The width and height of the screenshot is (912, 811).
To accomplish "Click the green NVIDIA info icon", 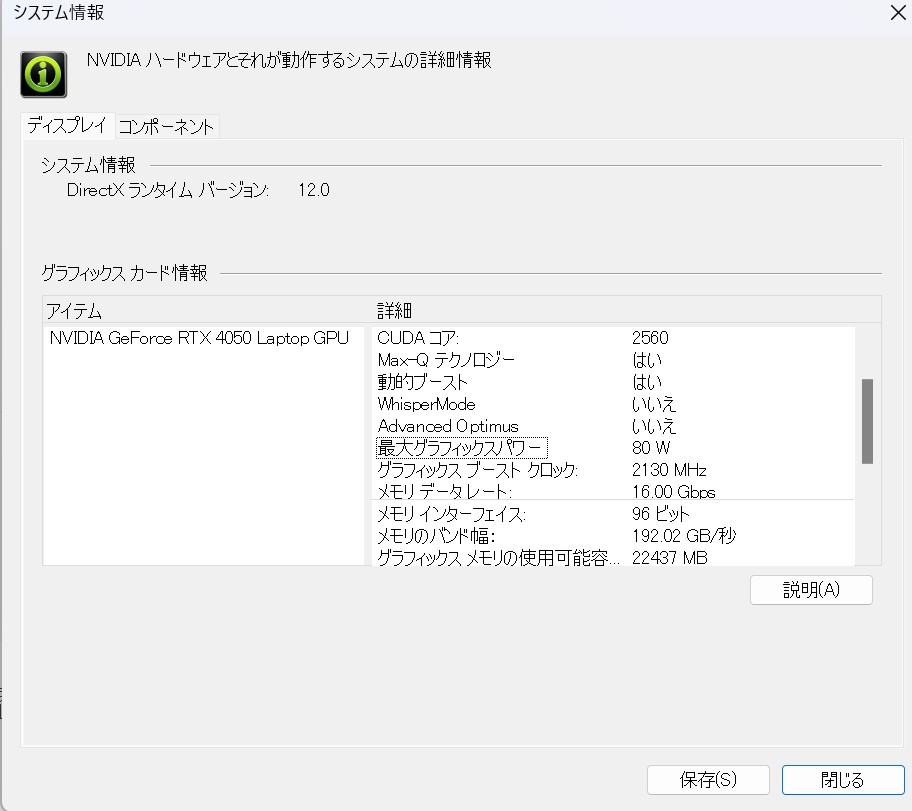I will point(44,74).
